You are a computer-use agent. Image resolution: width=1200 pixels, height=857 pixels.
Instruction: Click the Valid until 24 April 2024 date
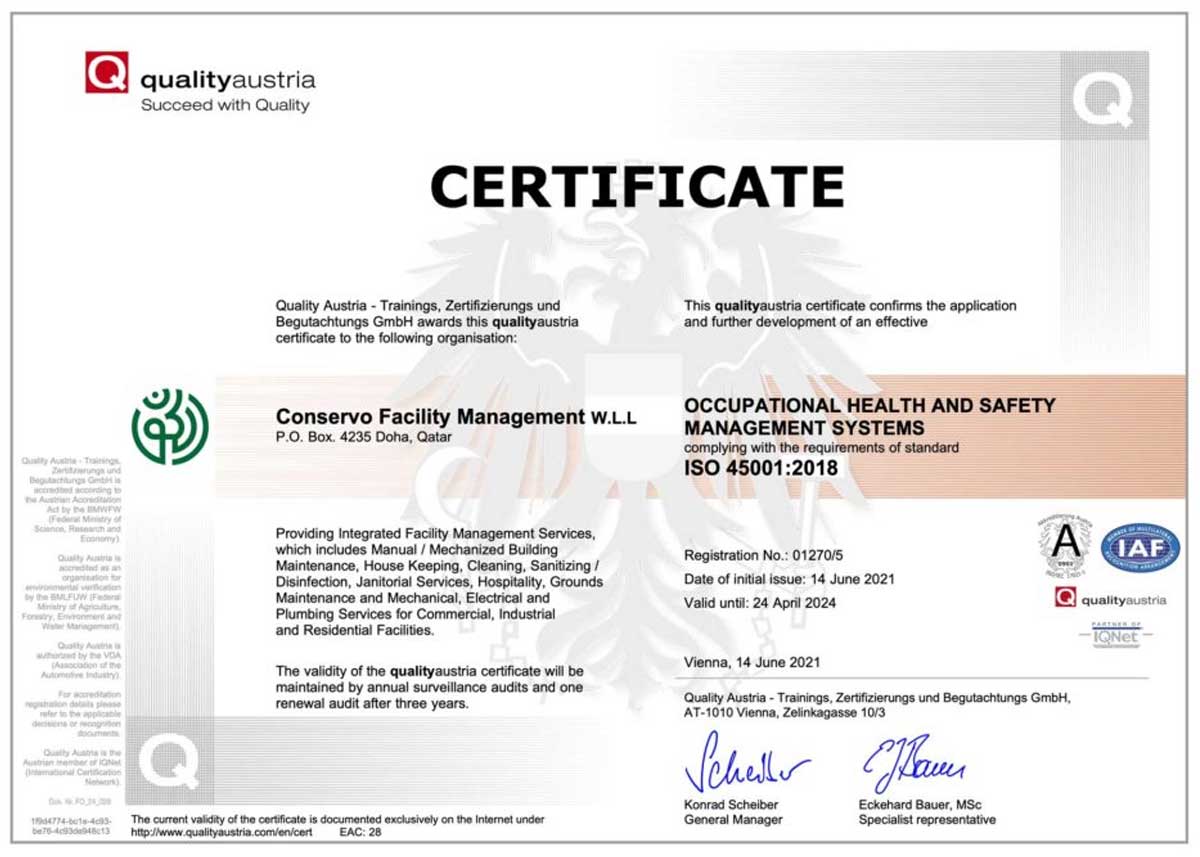coord(760,603)
